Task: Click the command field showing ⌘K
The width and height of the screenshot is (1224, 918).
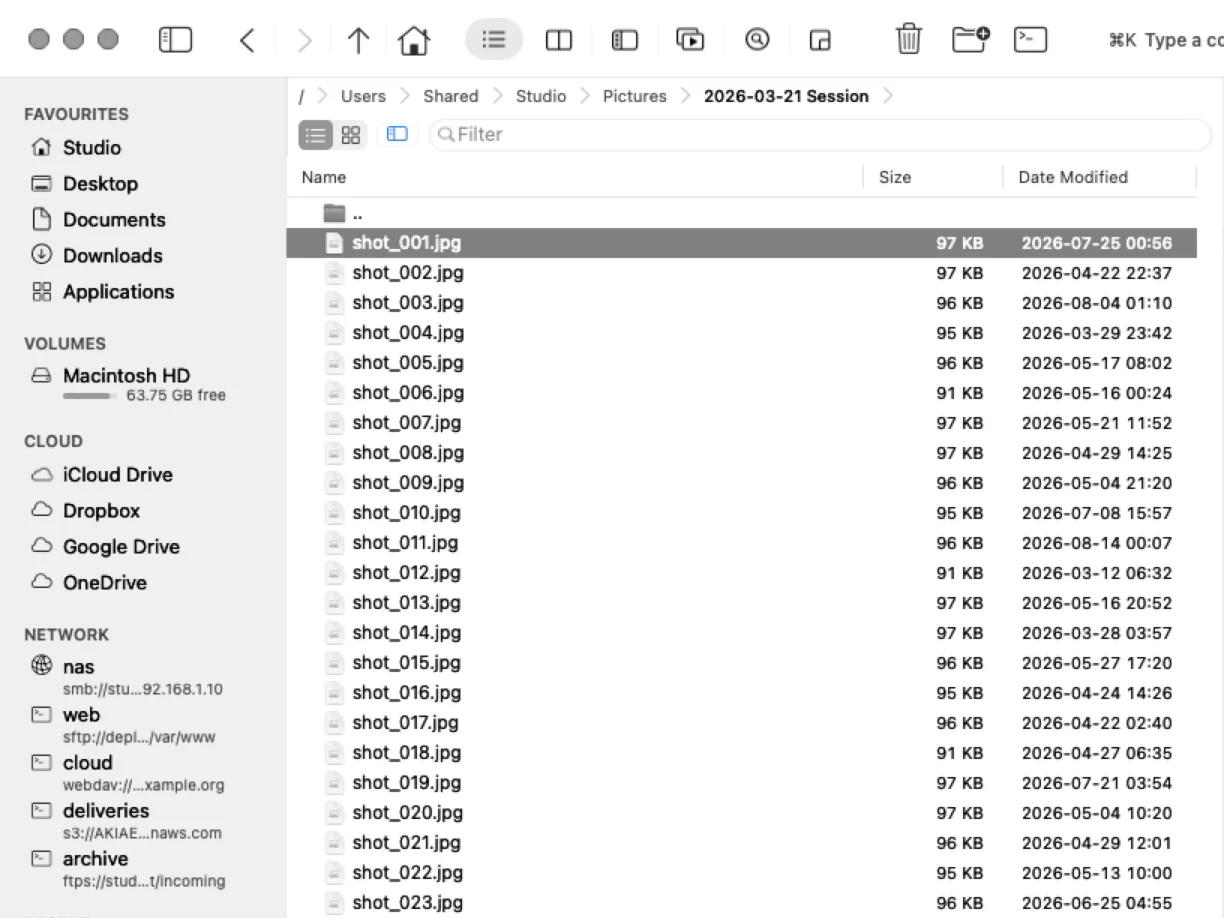Action: [x=1165, y=40]
